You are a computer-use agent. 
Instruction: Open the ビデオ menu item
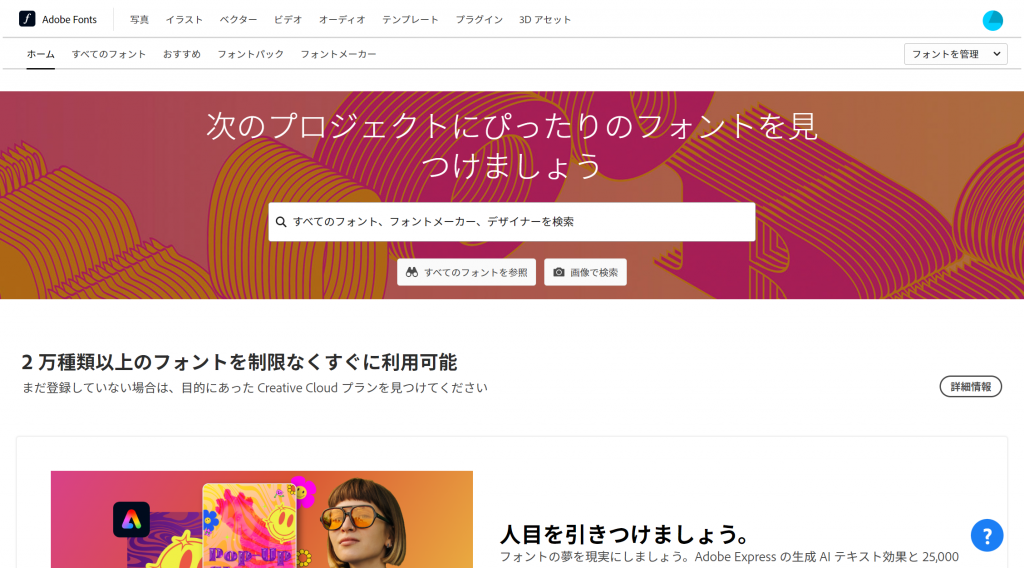click(288, 20)
